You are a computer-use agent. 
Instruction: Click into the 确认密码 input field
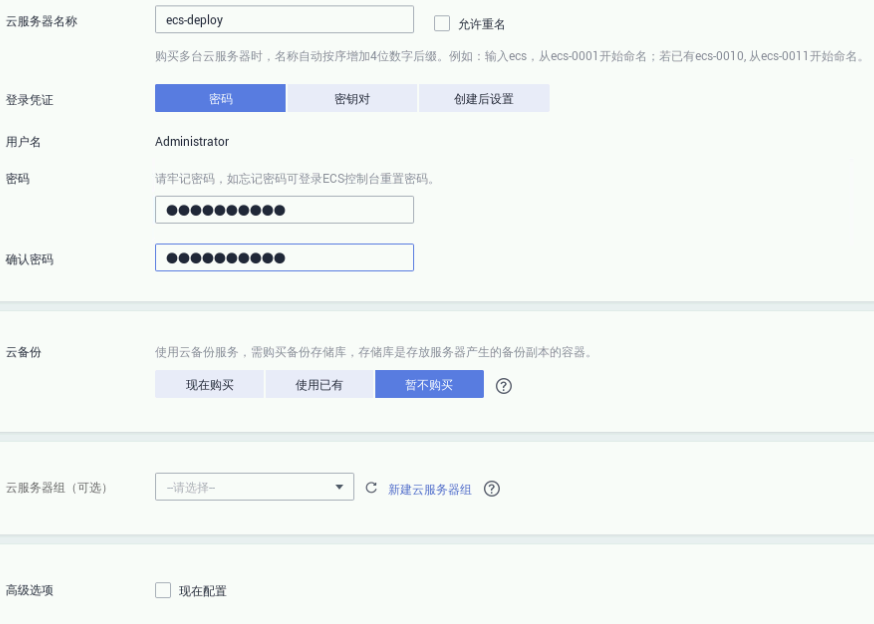click(x=284, y=258)
